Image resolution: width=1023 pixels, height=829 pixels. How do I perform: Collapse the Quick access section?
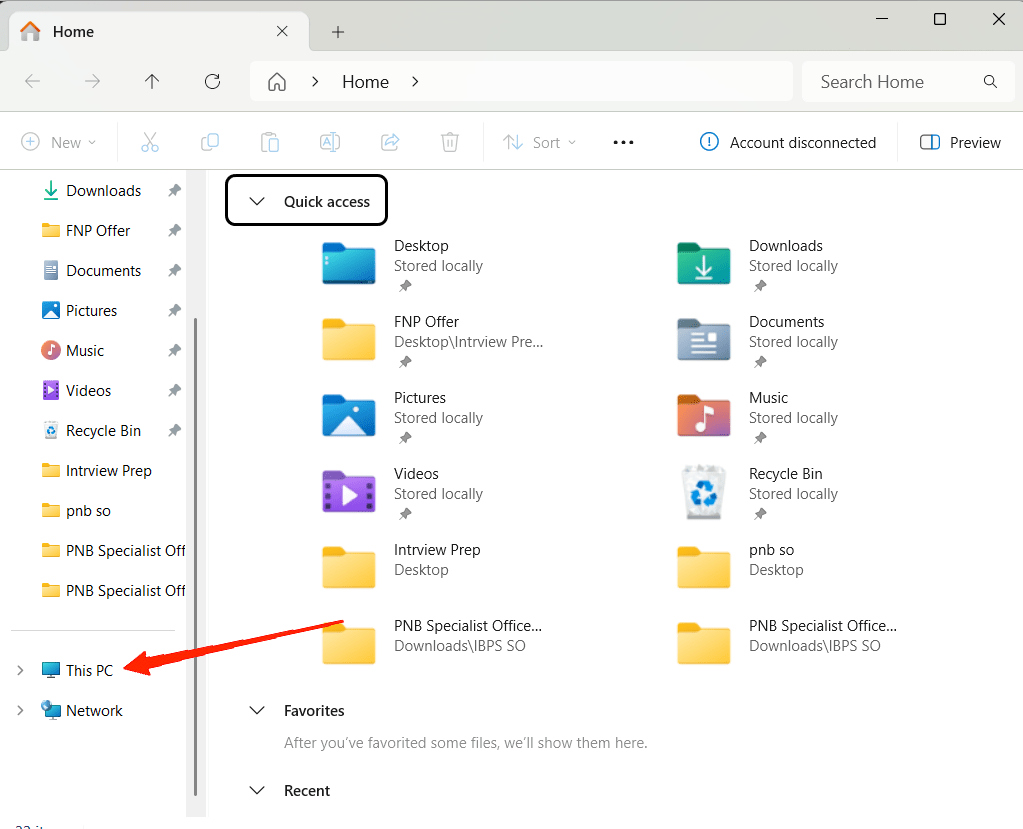click(257, 202)
